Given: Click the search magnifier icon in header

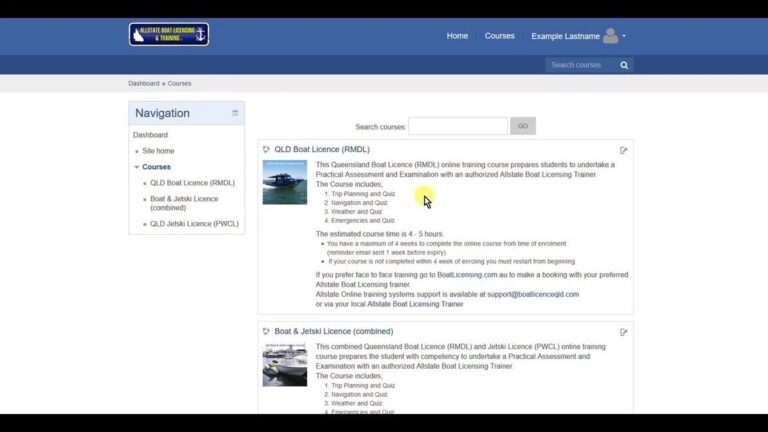Looking at the screenshot, I should coord(624,65).
